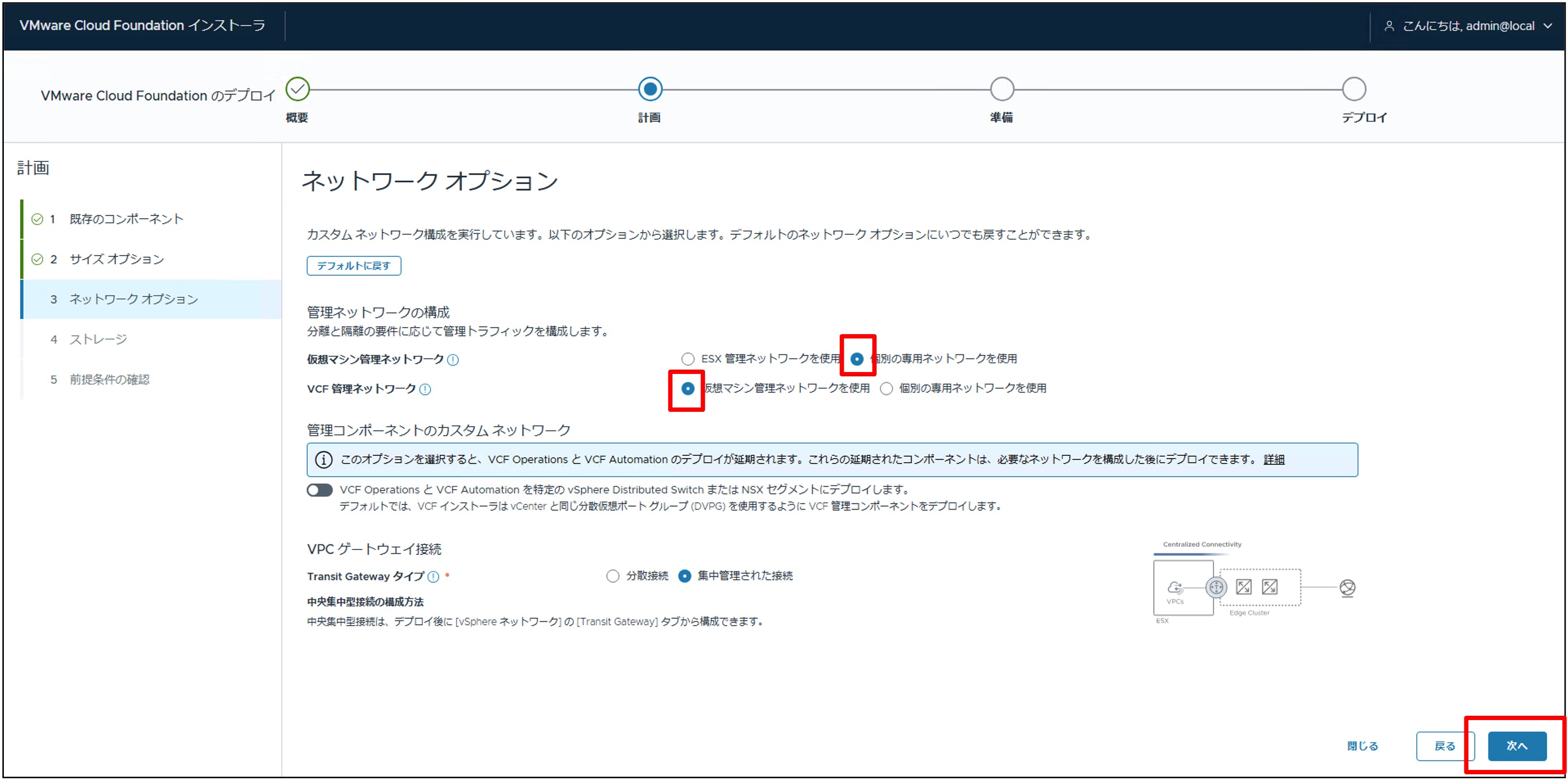This screenshot has height=780, width=1568.
Task: Click the 戻る button
Action: click(1445, 746)
